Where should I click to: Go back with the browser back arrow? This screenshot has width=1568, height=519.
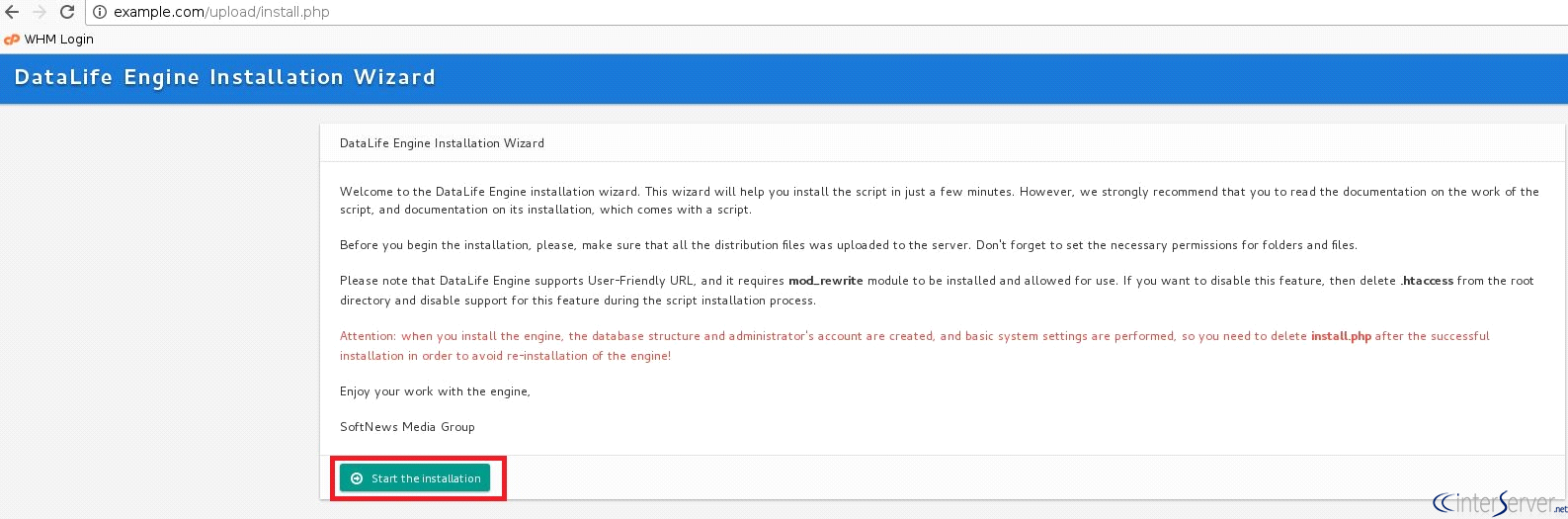(12, 12)
